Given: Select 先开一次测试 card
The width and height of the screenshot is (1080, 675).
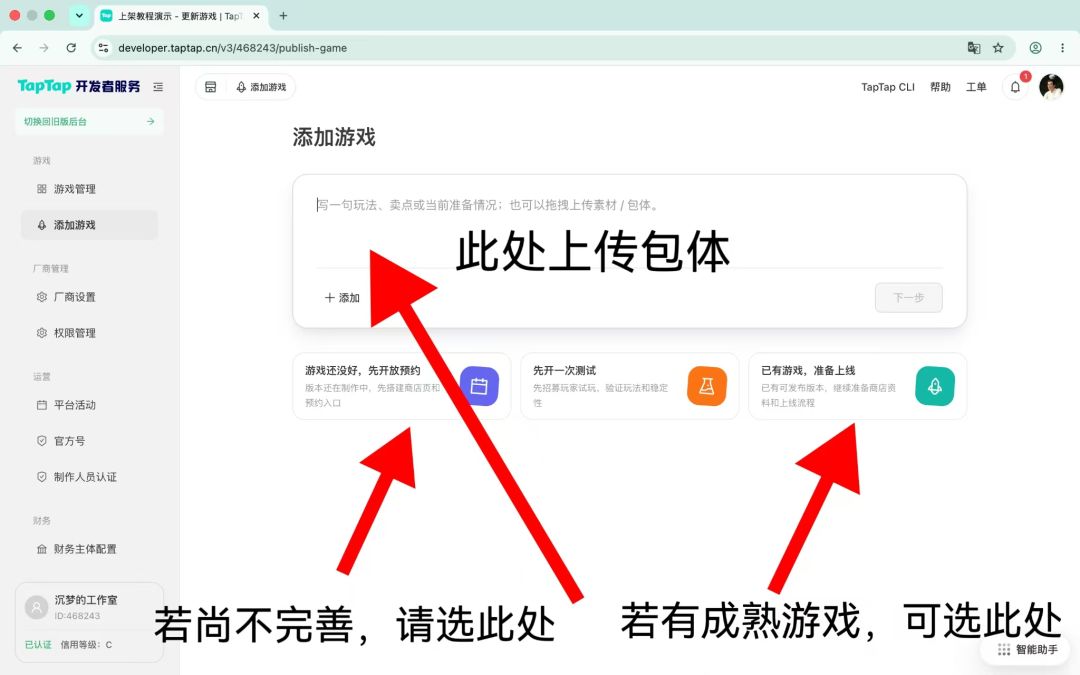Looking at the screenshot, I should pyautogui.click(x=630, y=386).
